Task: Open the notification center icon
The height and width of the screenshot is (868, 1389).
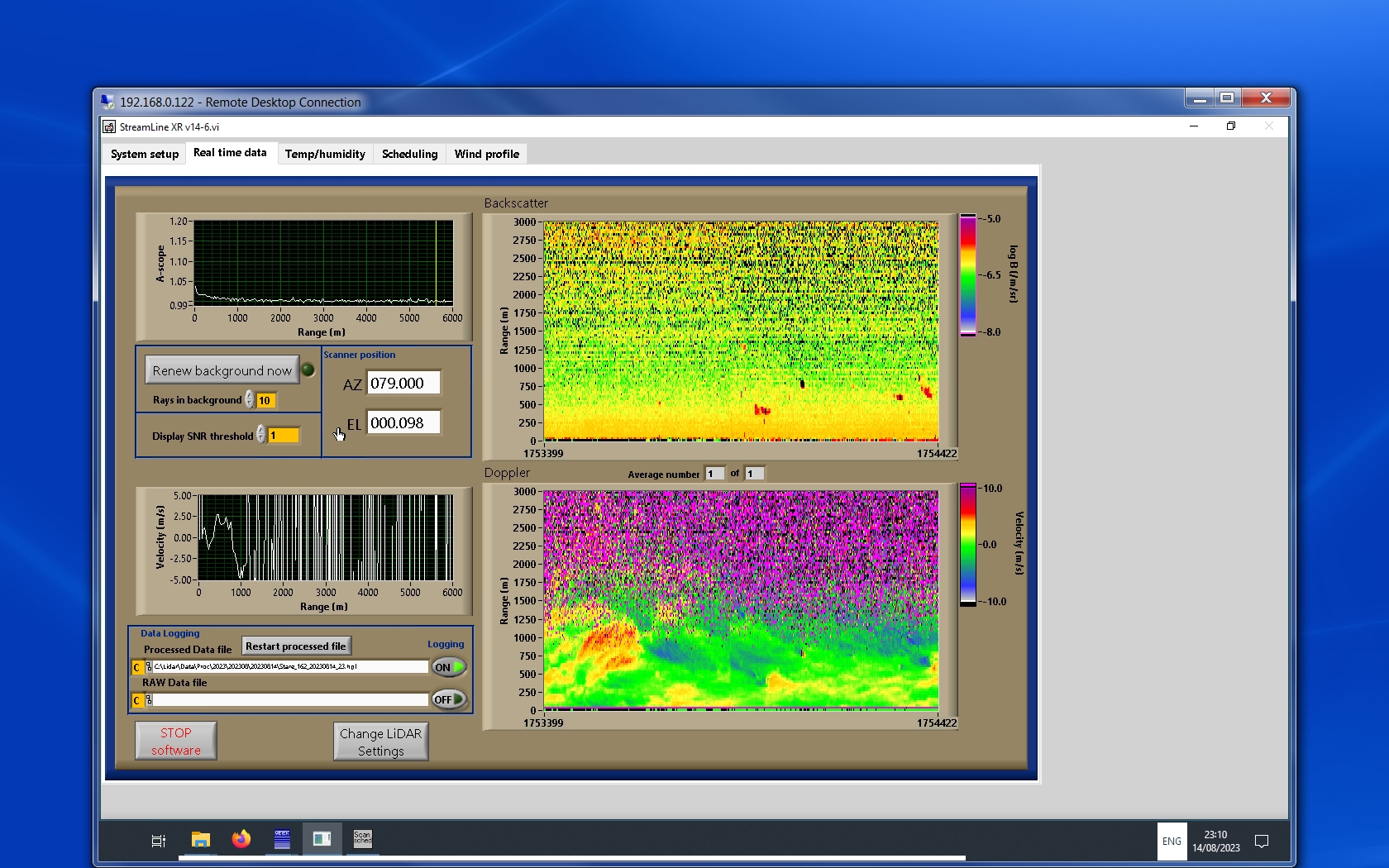Action: click(1262, 842)
